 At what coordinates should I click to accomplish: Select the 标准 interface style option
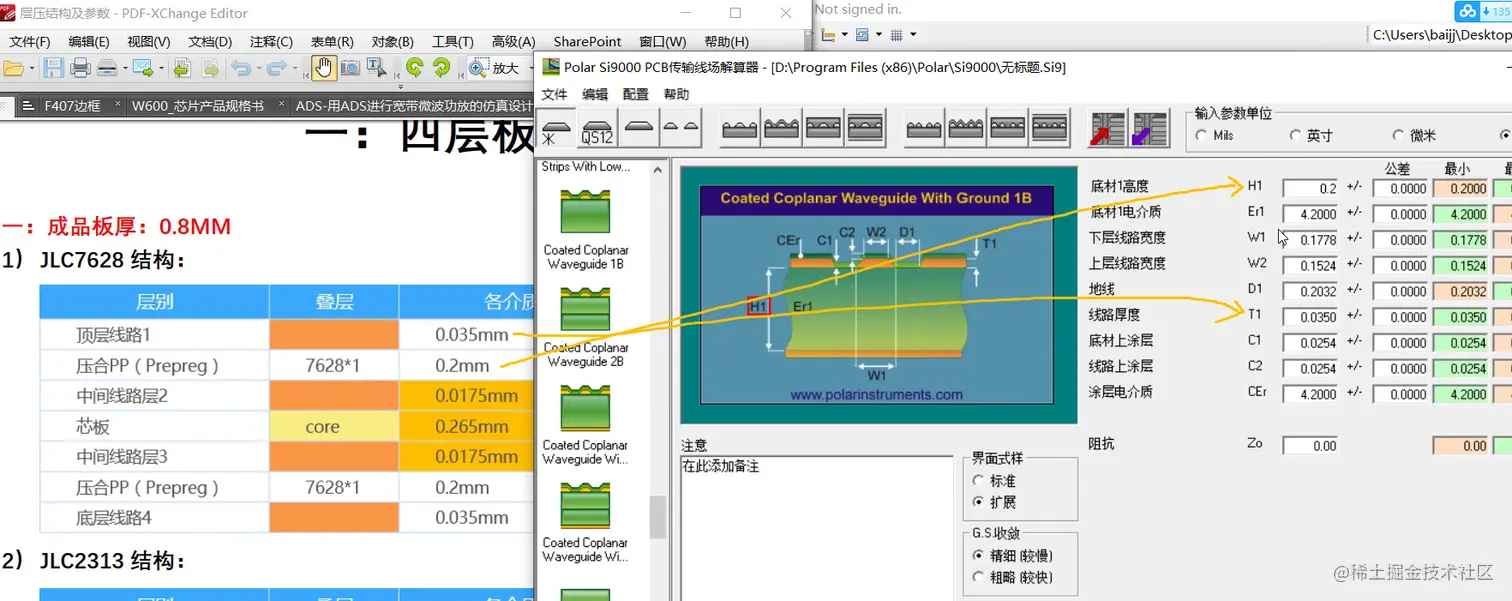(979, 481)
